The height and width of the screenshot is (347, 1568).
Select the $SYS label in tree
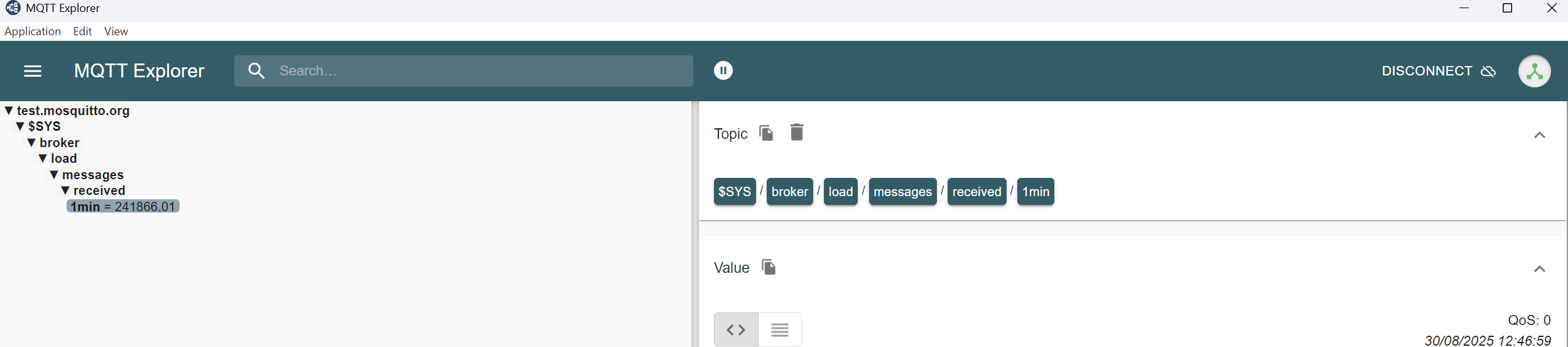[x=45, y=126]
